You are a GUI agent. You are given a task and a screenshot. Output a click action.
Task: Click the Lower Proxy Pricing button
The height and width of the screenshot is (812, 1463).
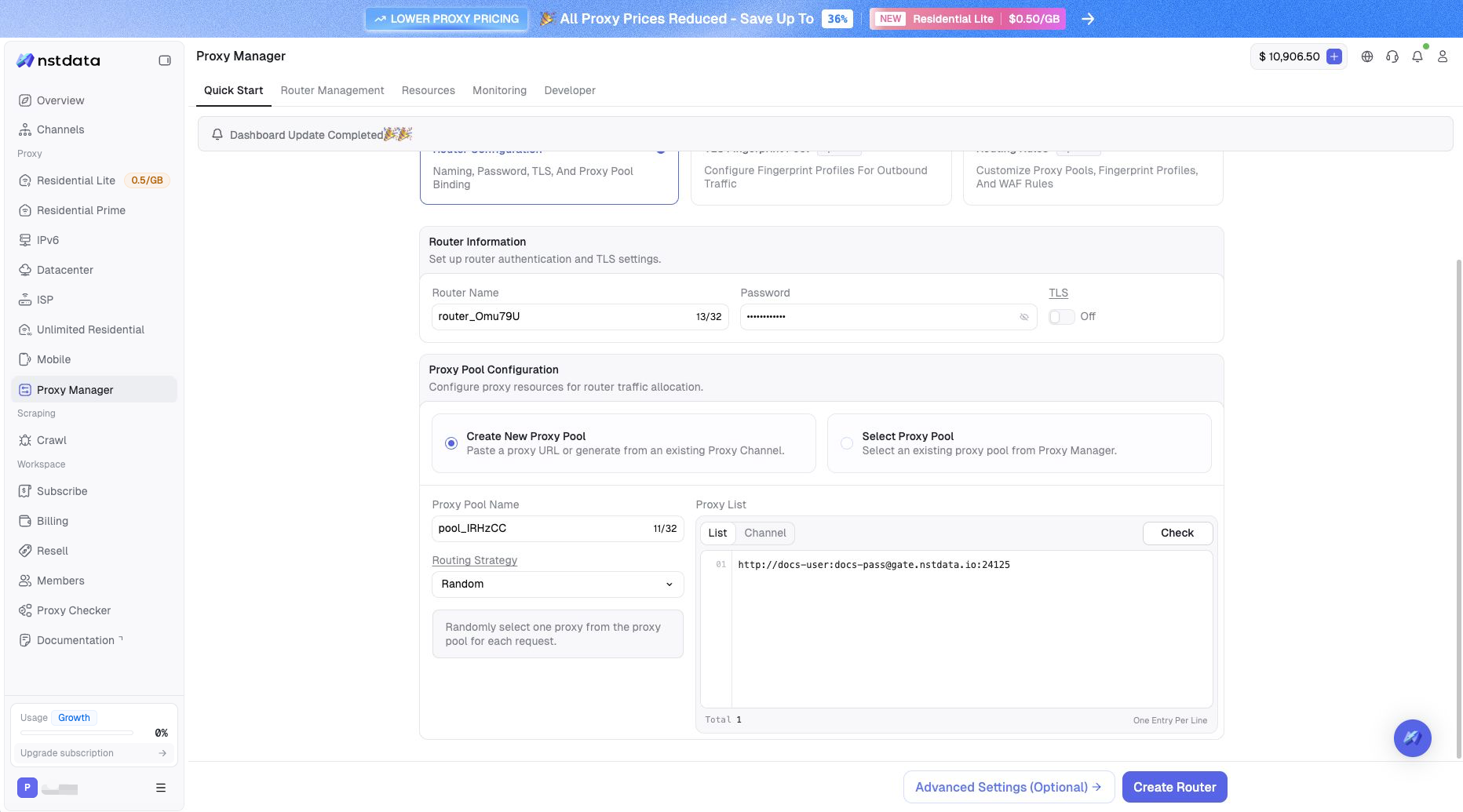click(447, 19)
